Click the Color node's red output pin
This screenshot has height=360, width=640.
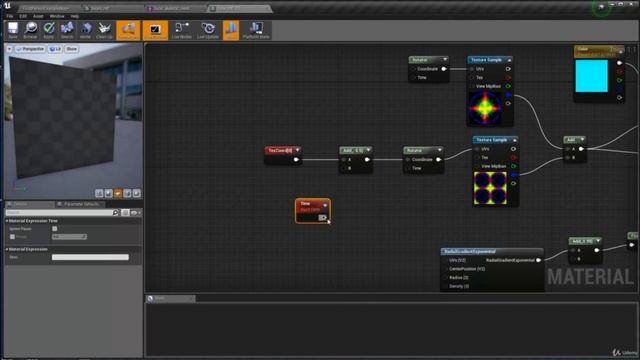pos(619,71)
